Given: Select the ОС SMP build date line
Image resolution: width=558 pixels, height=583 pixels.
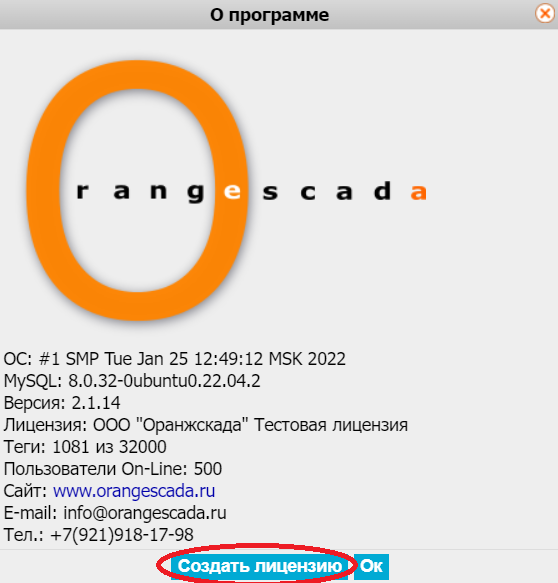Looking at the screenshot, I should 175,359.
